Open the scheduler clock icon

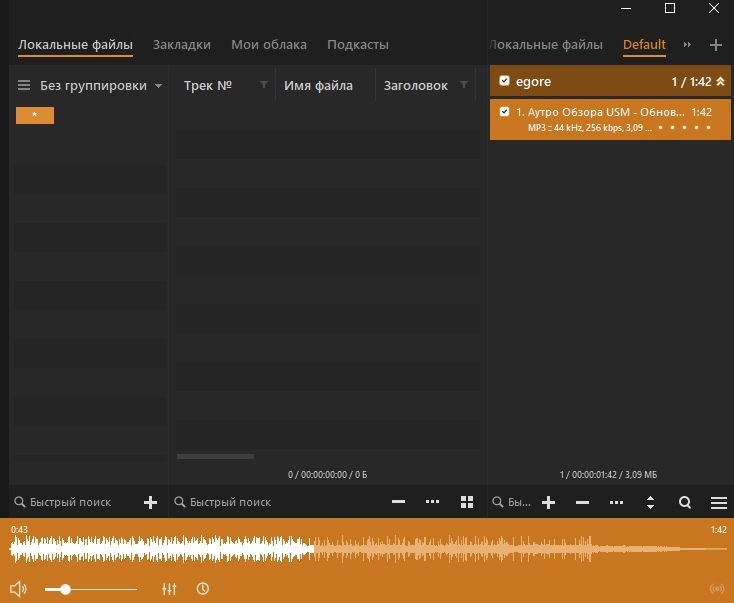tap(203, 589)
